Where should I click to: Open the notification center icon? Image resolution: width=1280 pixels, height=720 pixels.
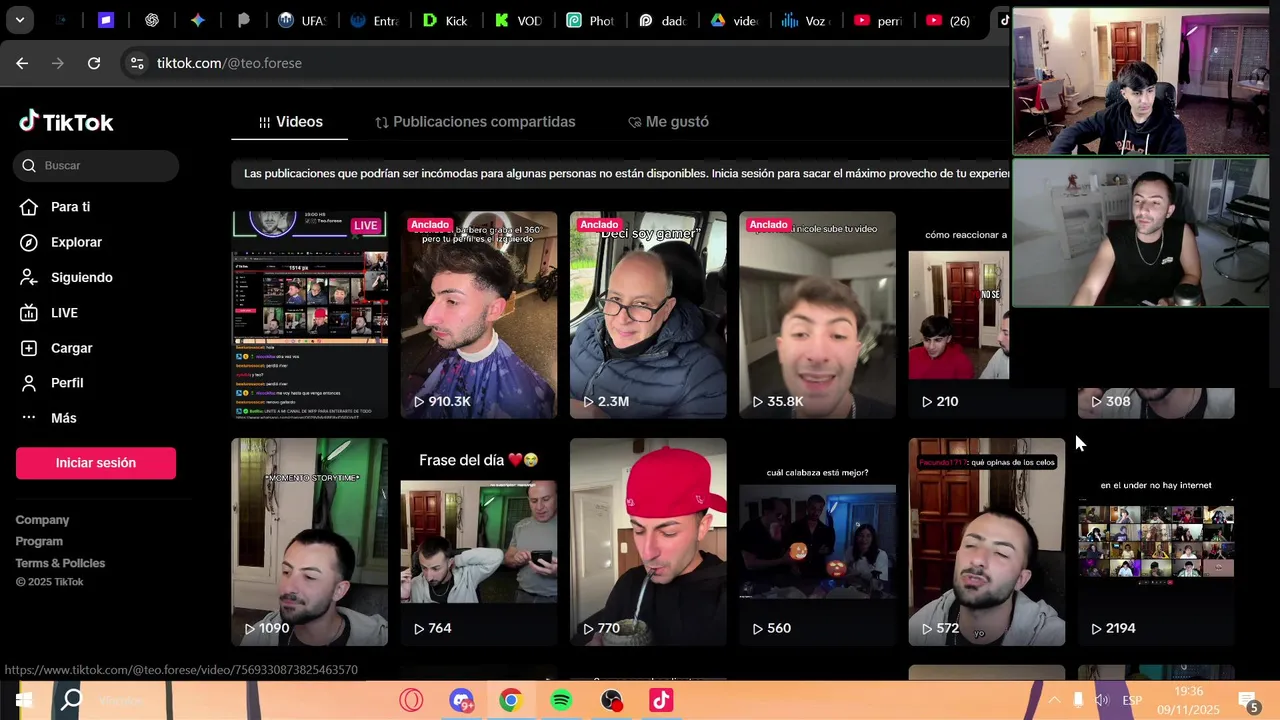pyautogui.click(x=1248, y=700)
